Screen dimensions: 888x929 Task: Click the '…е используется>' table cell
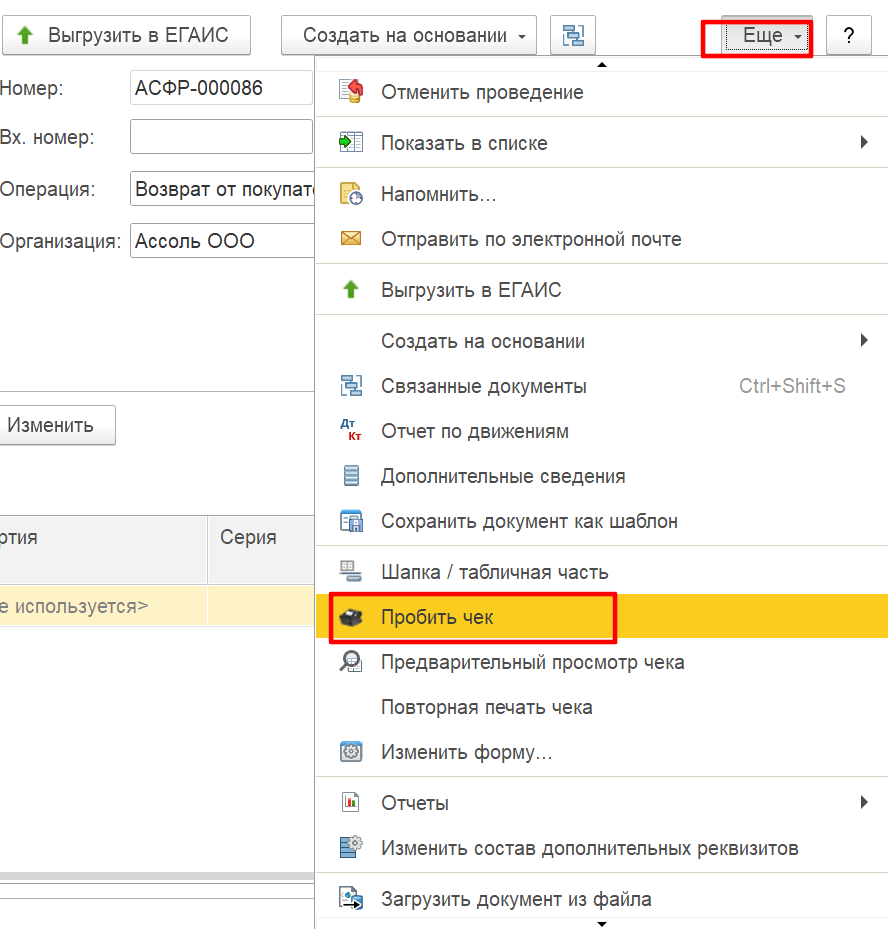point(104,606)
